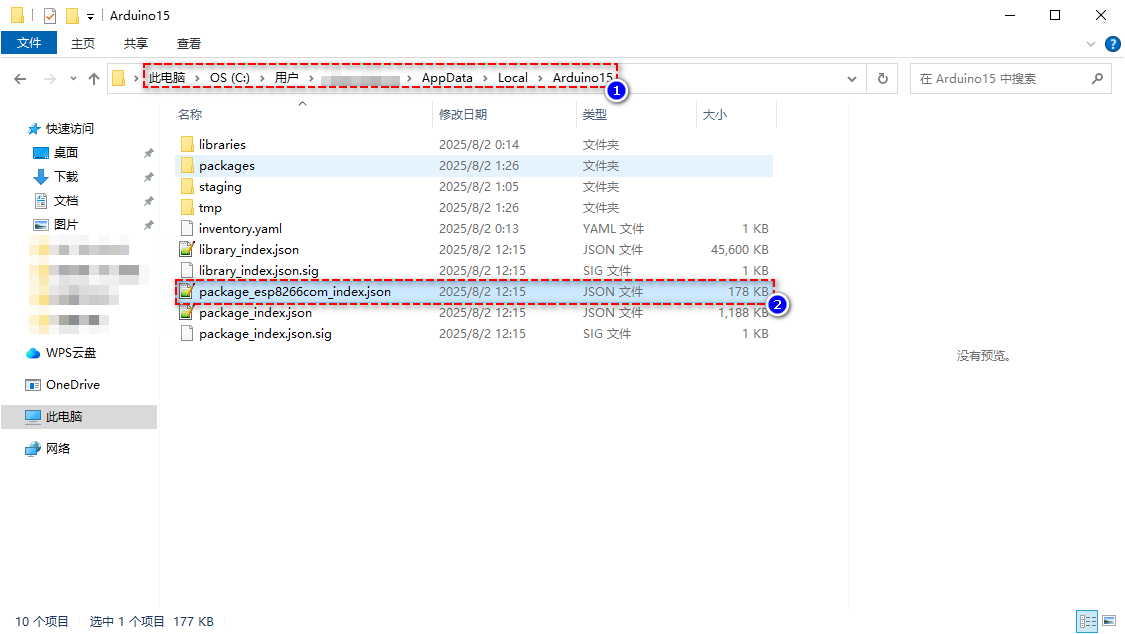Open OneDrive in the navigation pane
The height and width of the screenshot is (634, 1125).
pyautogui.click(x=72, y=385)
